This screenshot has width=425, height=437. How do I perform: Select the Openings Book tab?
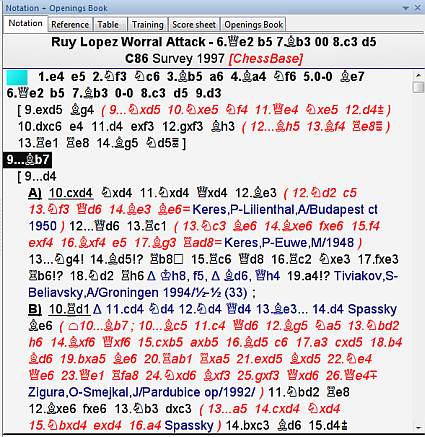click(x=254, y=25)
